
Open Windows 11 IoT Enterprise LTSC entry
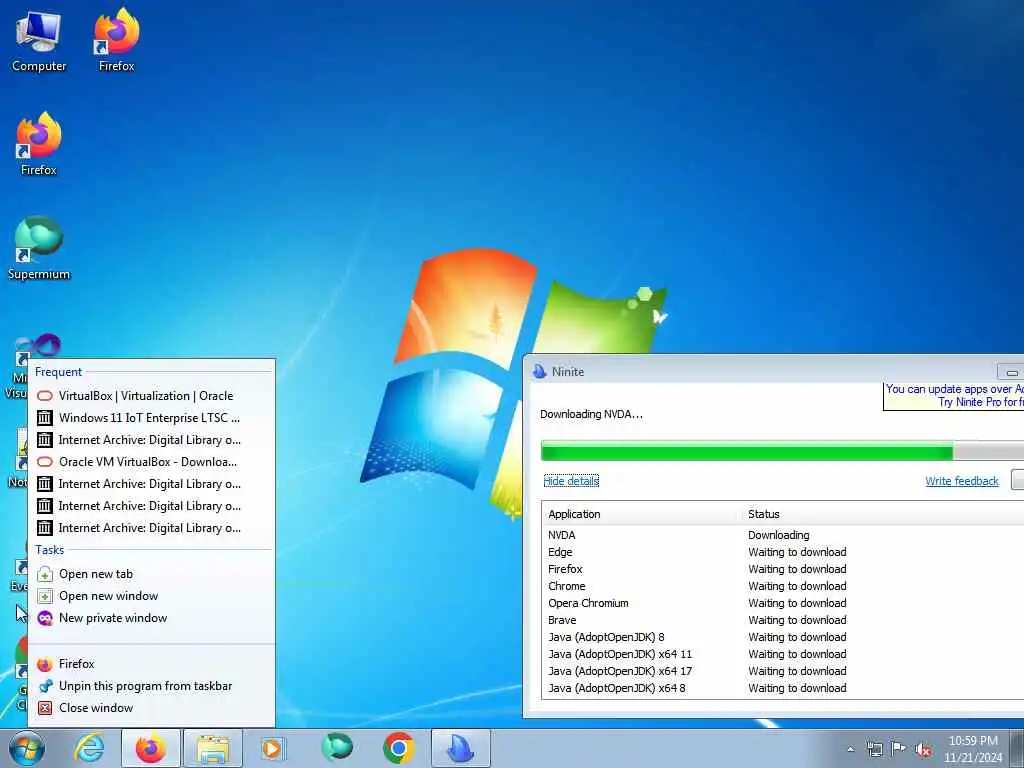pos(151,418)
